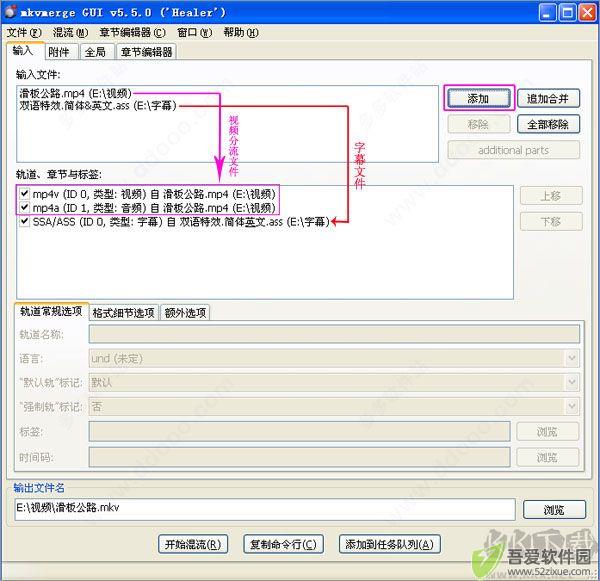
Task: Click the 追加合并 button
Action: tap(548, 98)
